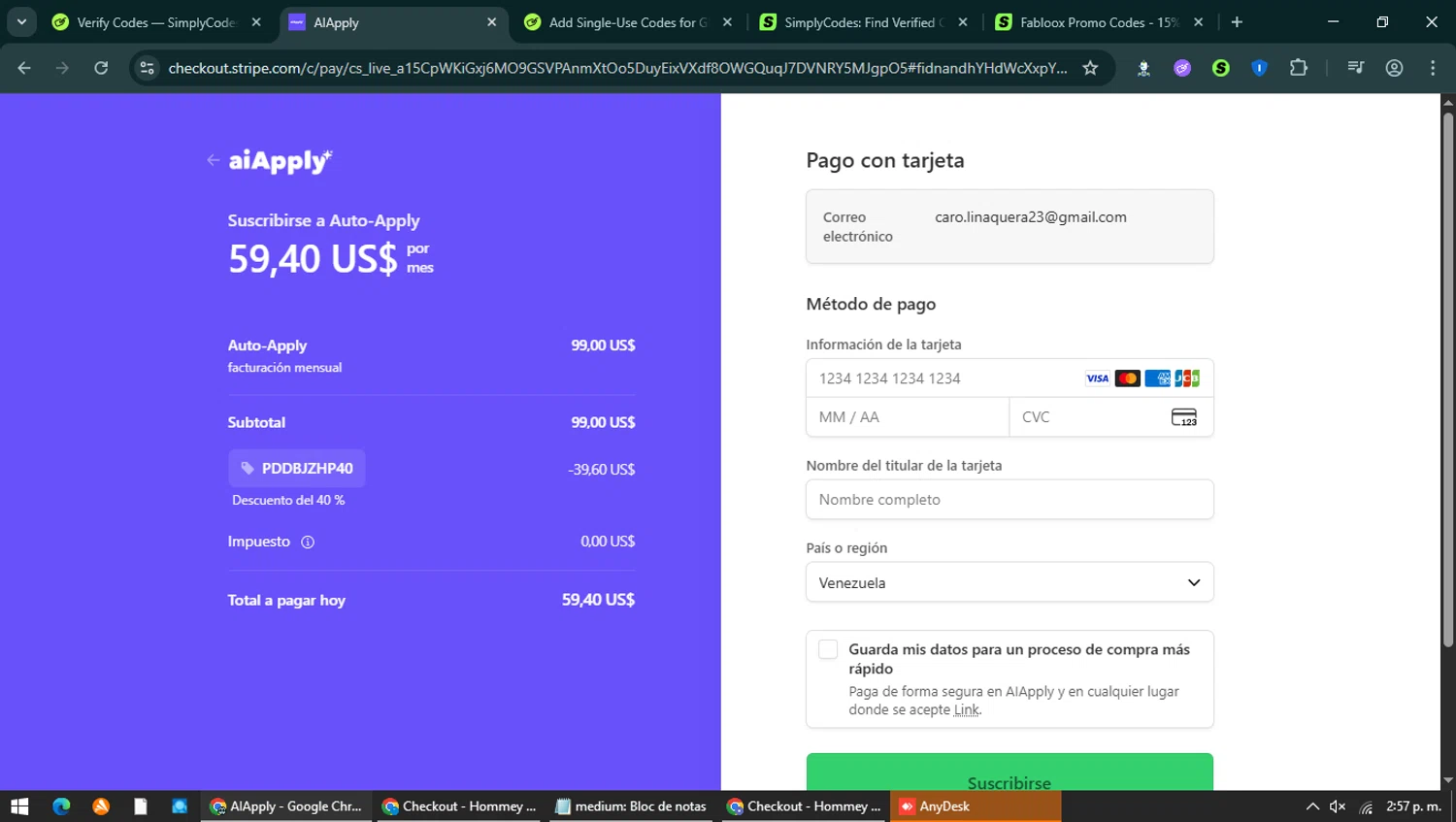
Task: Bookmark this page with the star icon
Action: [x=1090, y=68]
